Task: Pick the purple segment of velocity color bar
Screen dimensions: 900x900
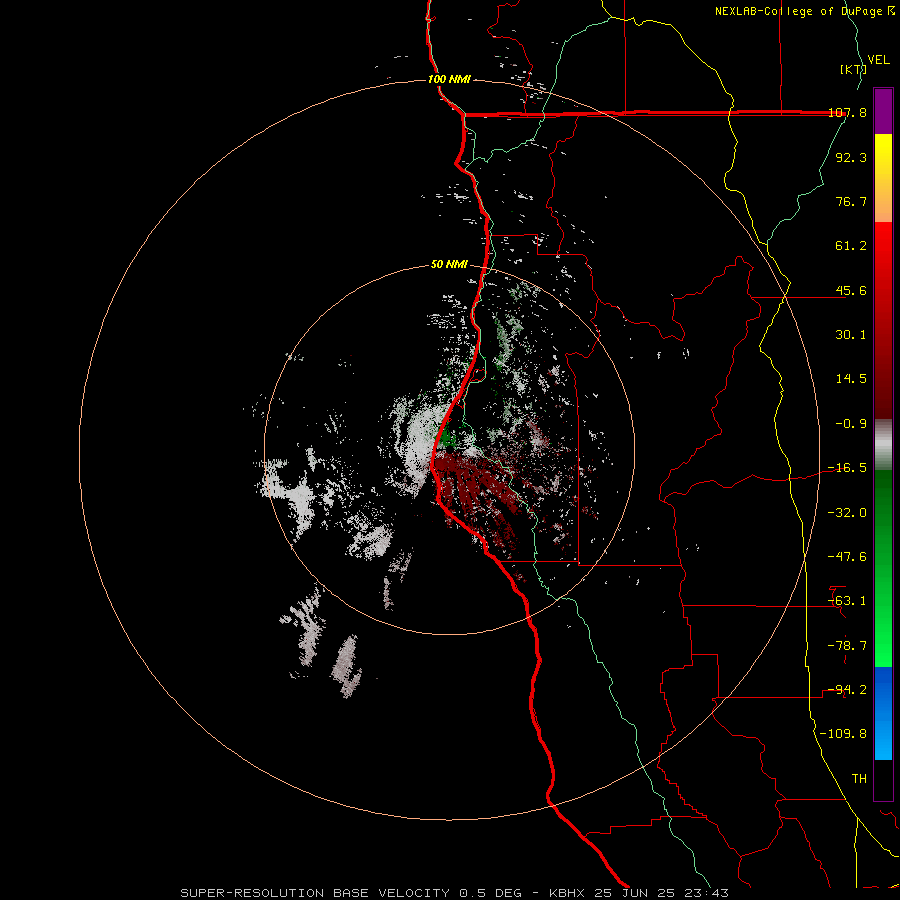Action: [883, 111]
